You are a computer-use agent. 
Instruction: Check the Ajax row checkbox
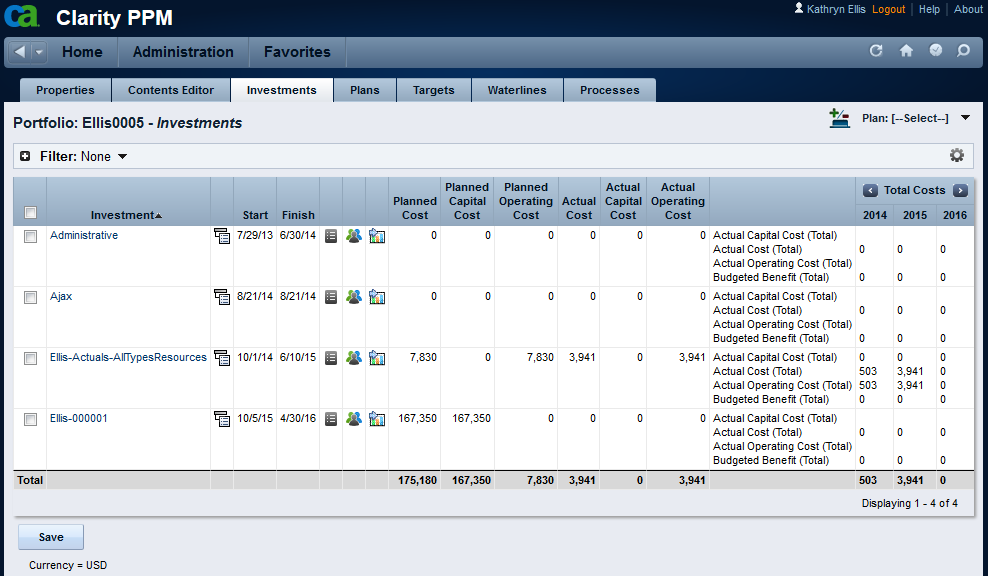tap(30, 297)
